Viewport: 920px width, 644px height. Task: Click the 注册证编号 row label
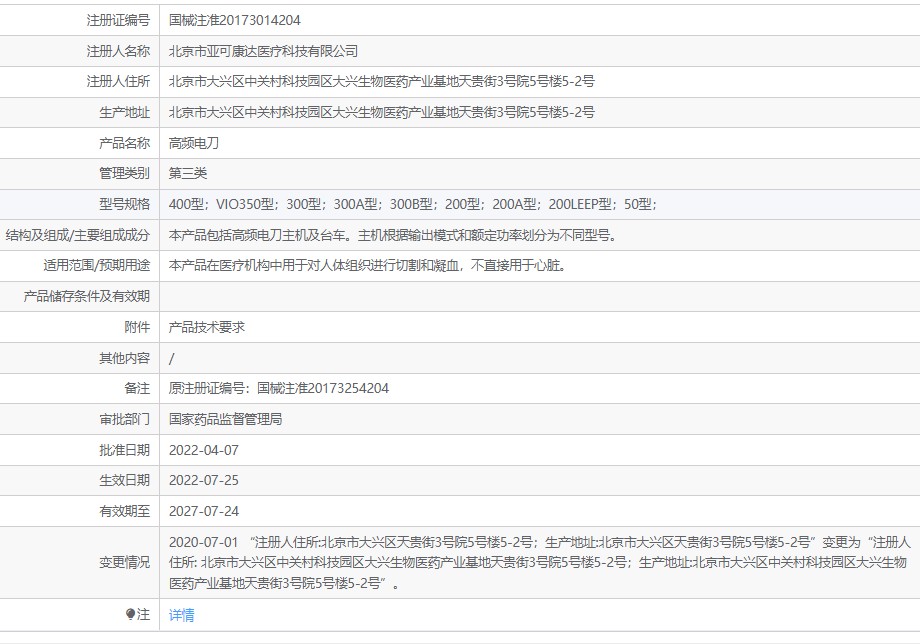pos(119,20)
